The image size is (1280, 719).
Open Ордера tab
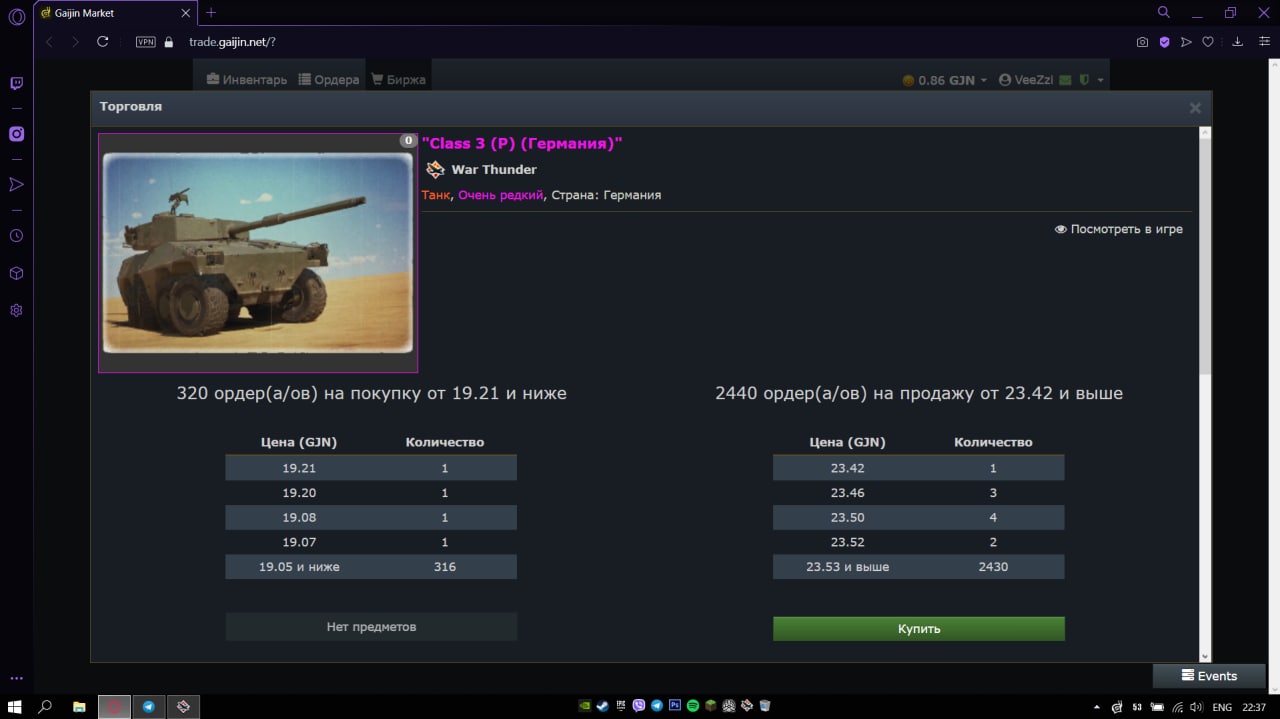(x=329, y=80)
